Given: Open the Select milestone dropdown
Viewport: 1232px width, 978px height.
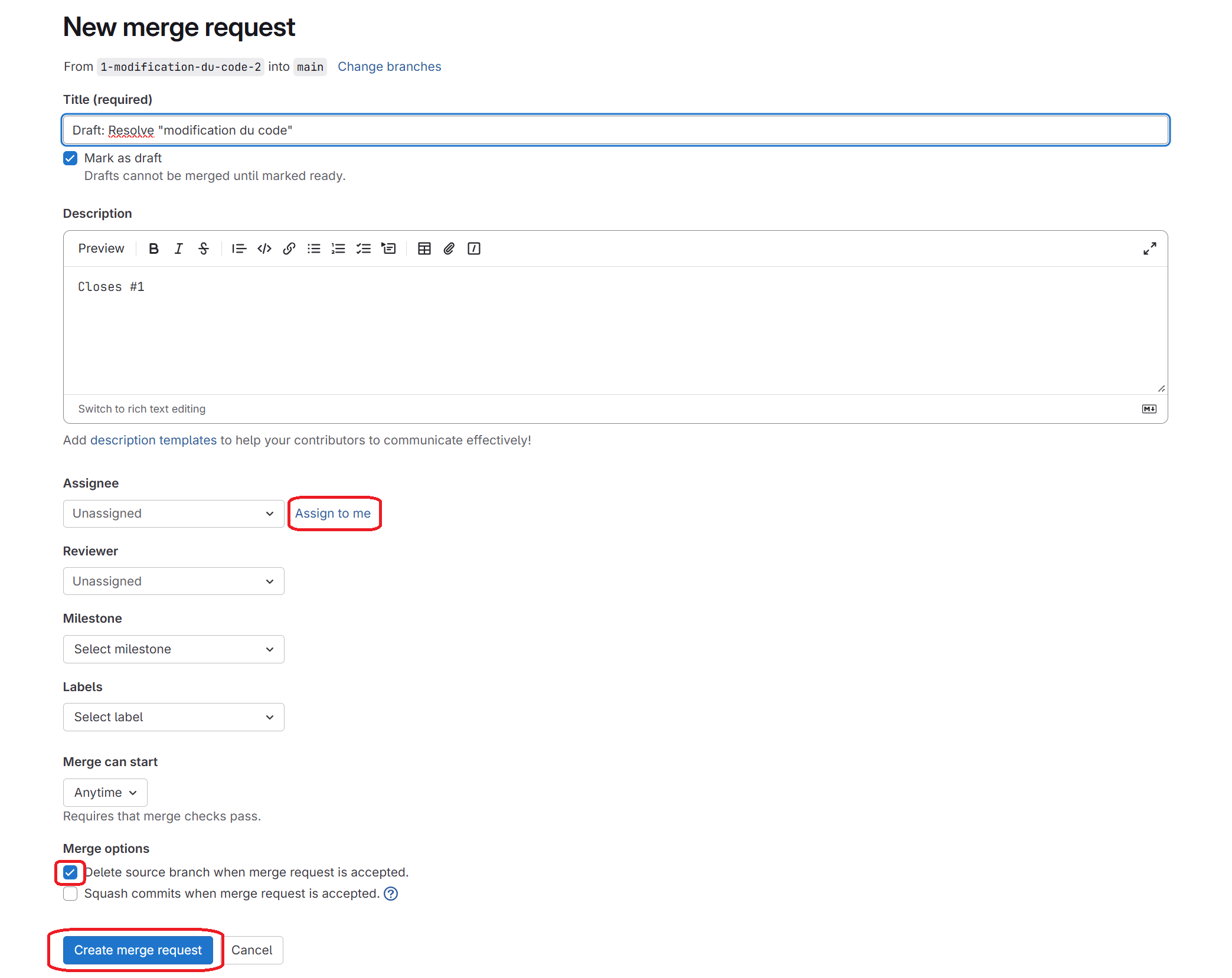Looking at the screenshot, I should pos(173,649).
